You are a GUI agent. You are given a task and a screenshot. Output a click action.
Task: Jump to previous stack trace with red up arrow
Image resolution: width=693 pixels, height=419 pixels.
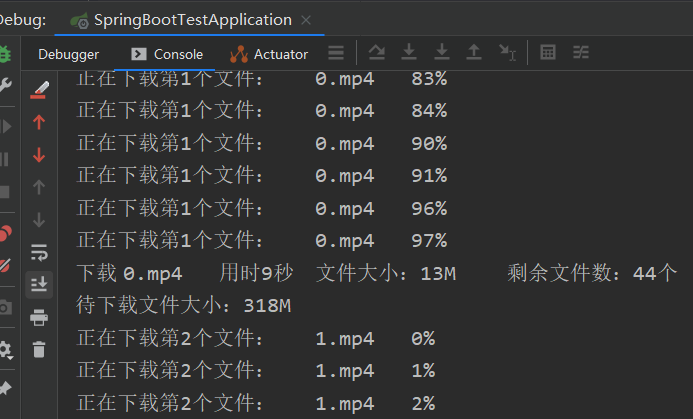point(39,122)
